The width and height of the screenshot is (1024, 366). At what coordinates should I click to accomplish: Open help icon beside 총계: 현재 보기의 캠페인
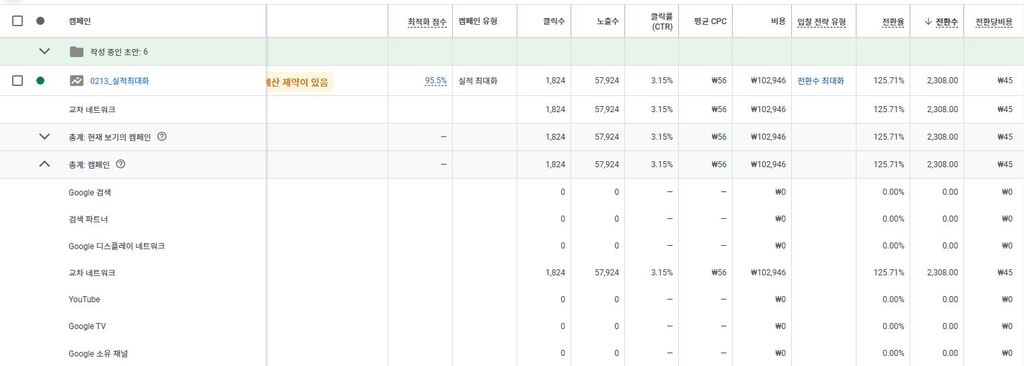click(x=162, y=137)
